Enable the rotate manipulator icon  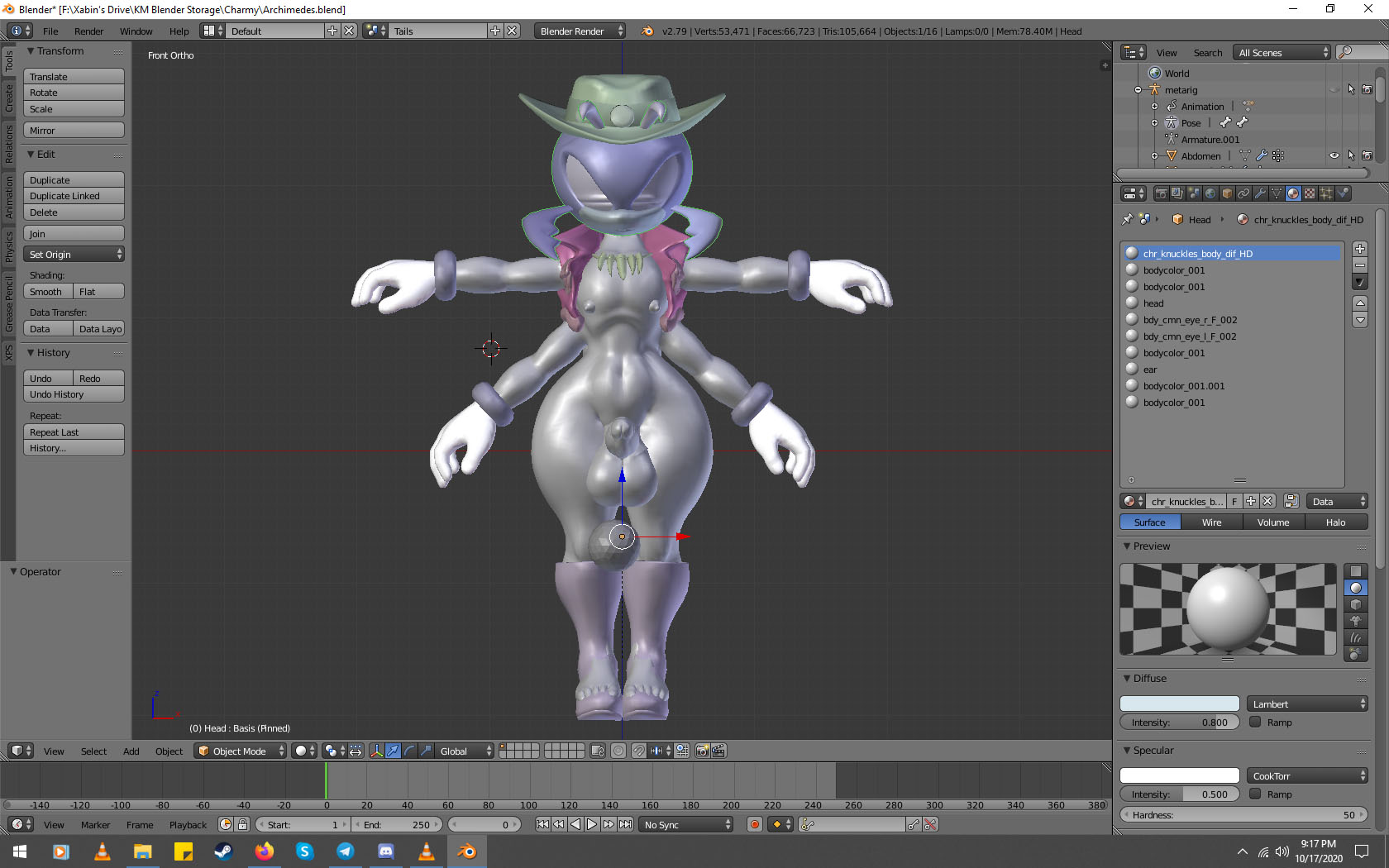tap(409, 751)
